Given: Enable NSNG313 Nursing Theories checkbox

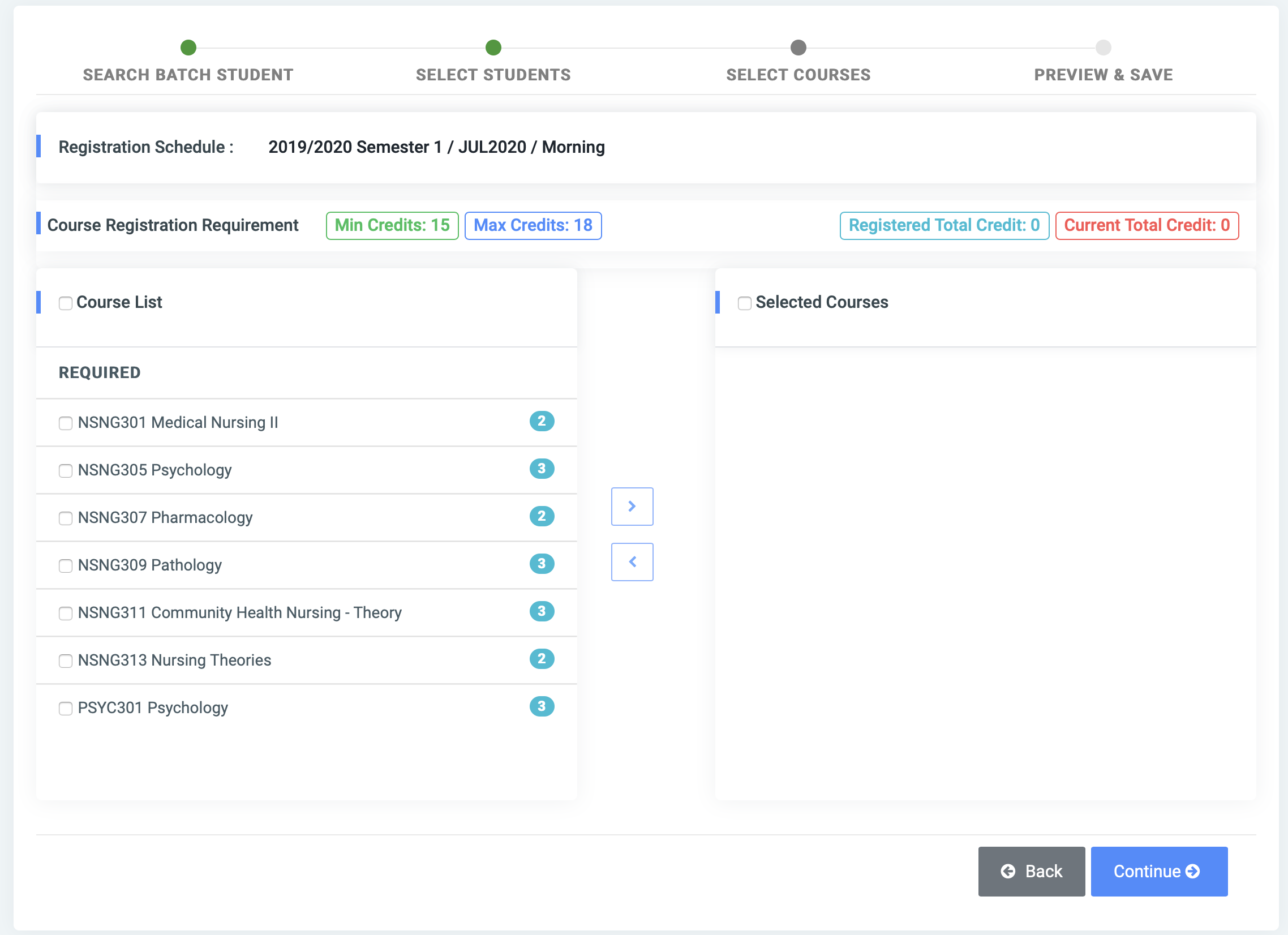Looking at the screenshot, I should pos(65,660).
